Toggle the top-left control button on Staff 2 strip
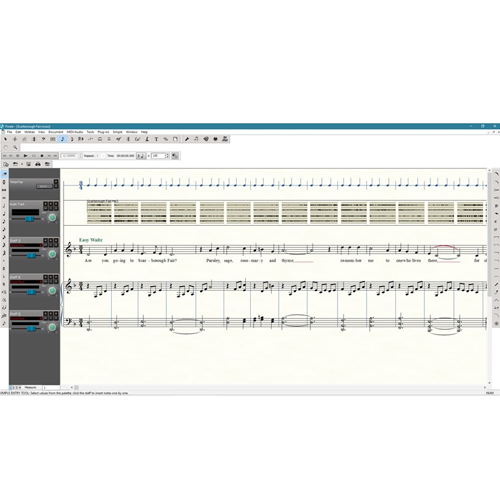Screen dimensions: 500x500 click(46, 277)
